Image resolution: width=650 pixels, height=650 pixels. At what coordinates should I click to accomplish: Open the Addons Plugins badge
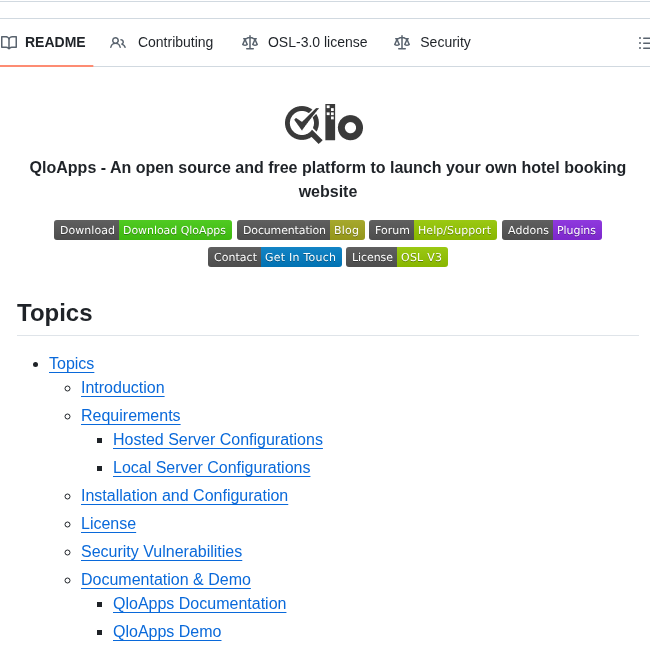tap(552, 230)
